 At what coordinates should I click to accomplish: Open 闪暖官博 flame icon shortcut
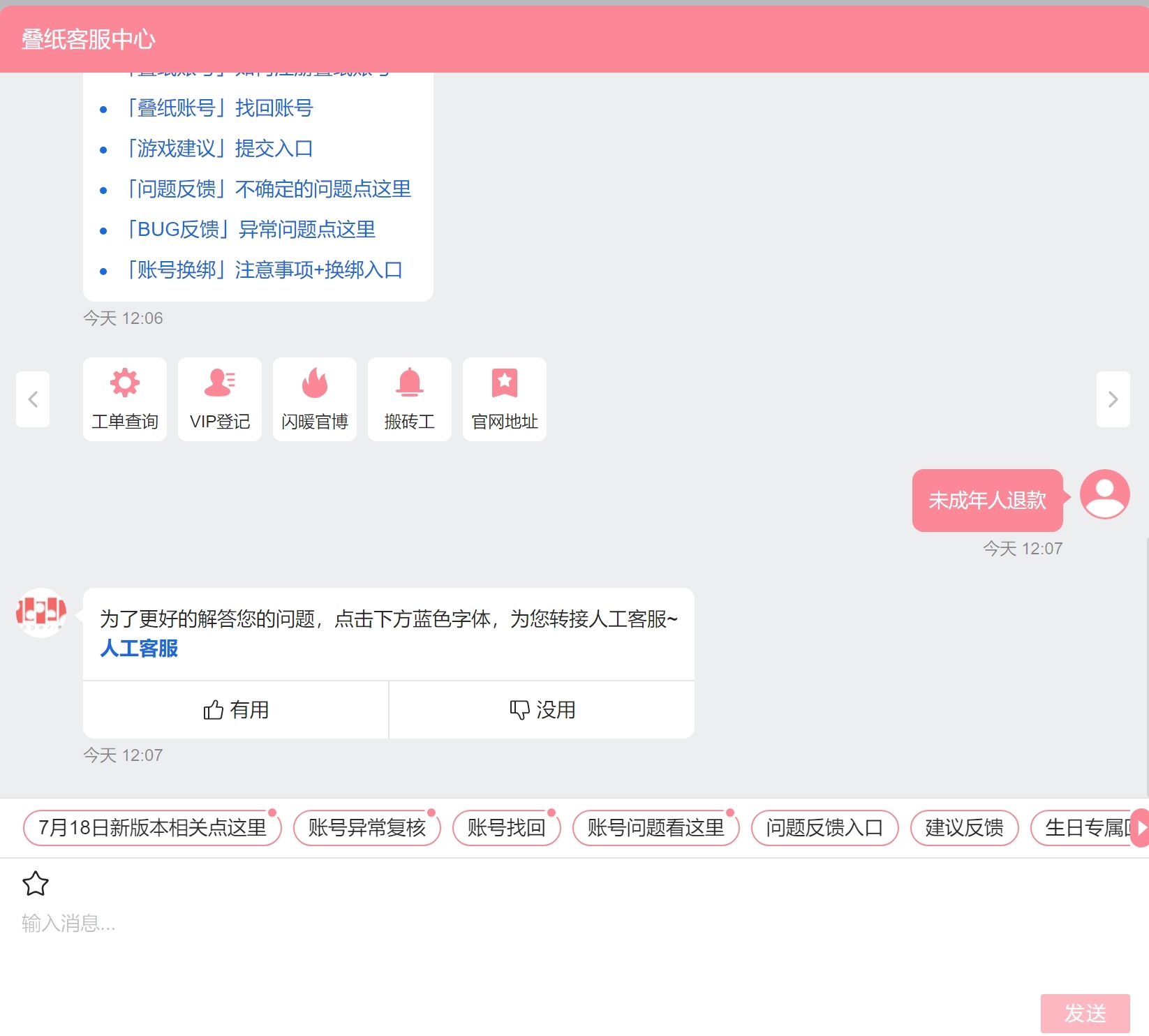[x=315, y=399]
